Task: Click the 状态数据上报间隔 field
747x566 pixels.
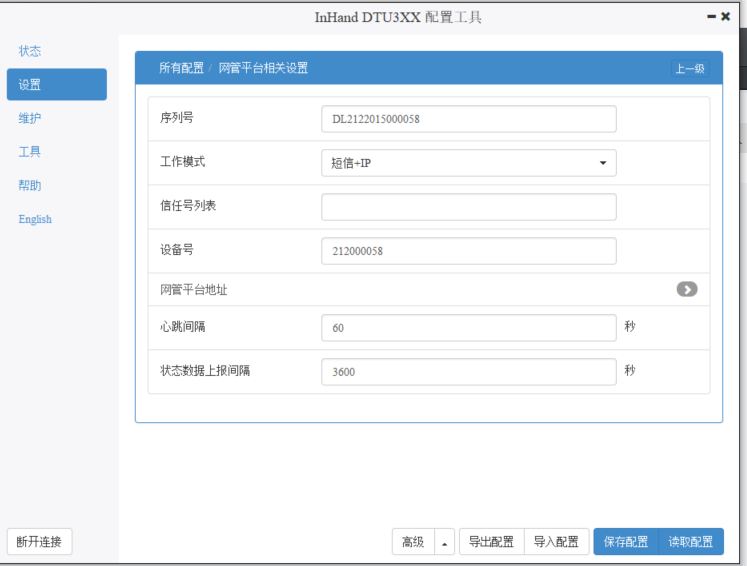Action: pos(468,372)
